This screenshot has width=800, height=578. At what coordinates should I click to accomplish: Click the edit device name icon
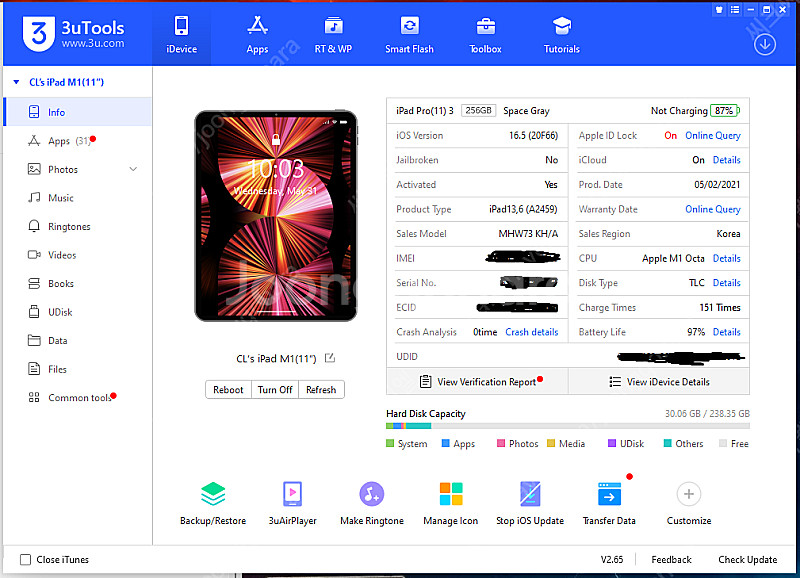(330, 359)
